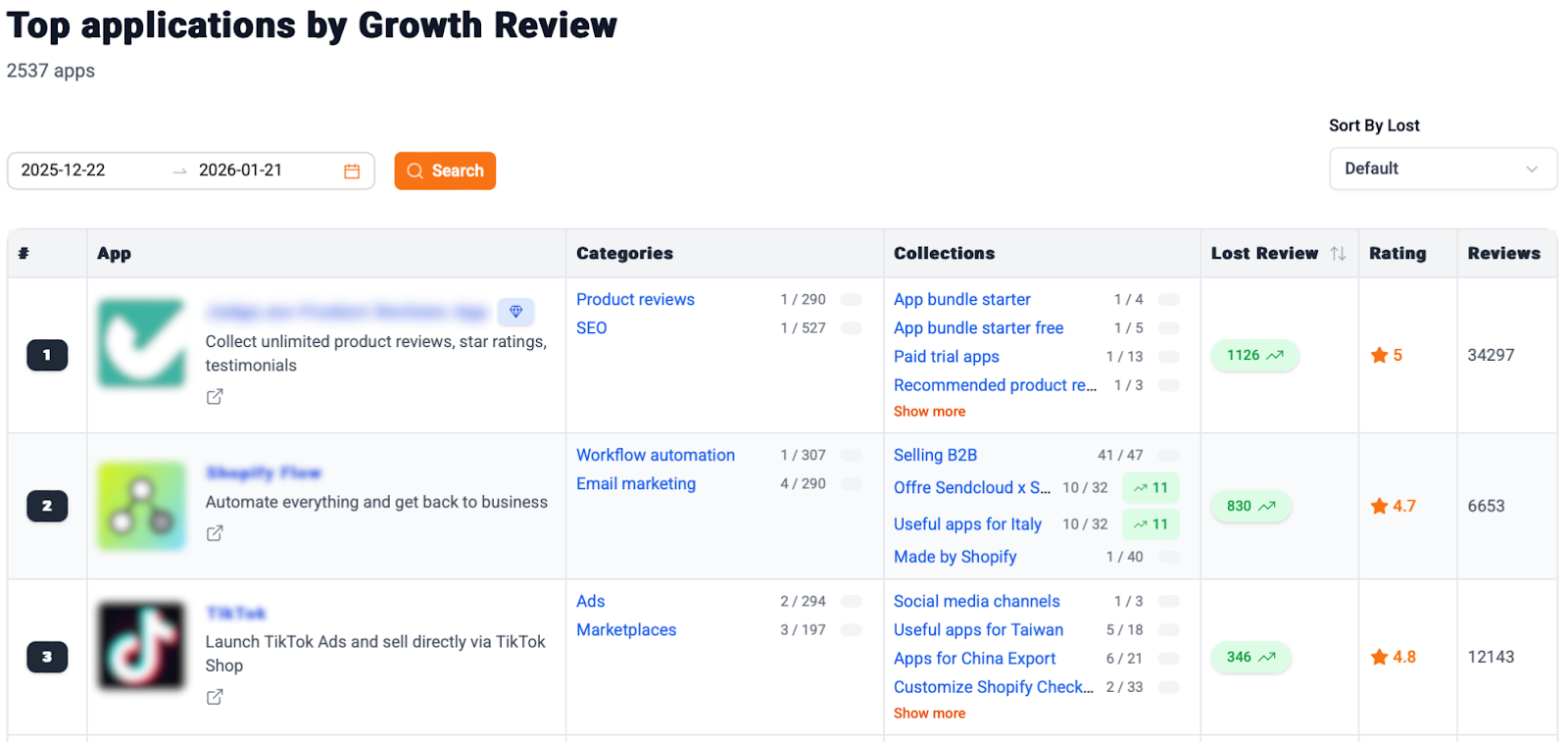Click the green checkmark app logo
The height and width of the screenshot is (742, 1568).
click(x=141, y=343)
